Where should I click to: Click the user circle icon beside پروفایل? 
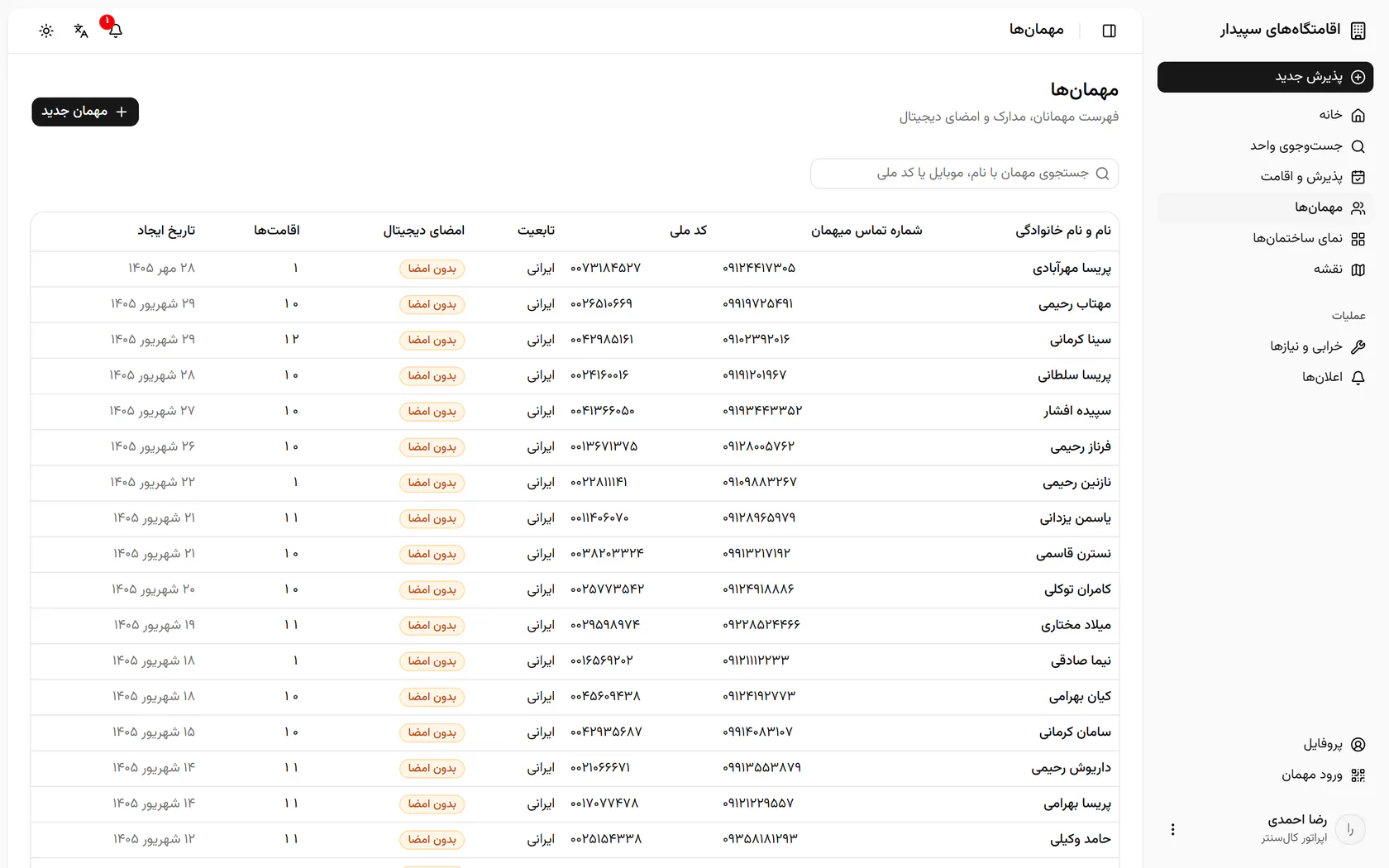point(1358,744)
